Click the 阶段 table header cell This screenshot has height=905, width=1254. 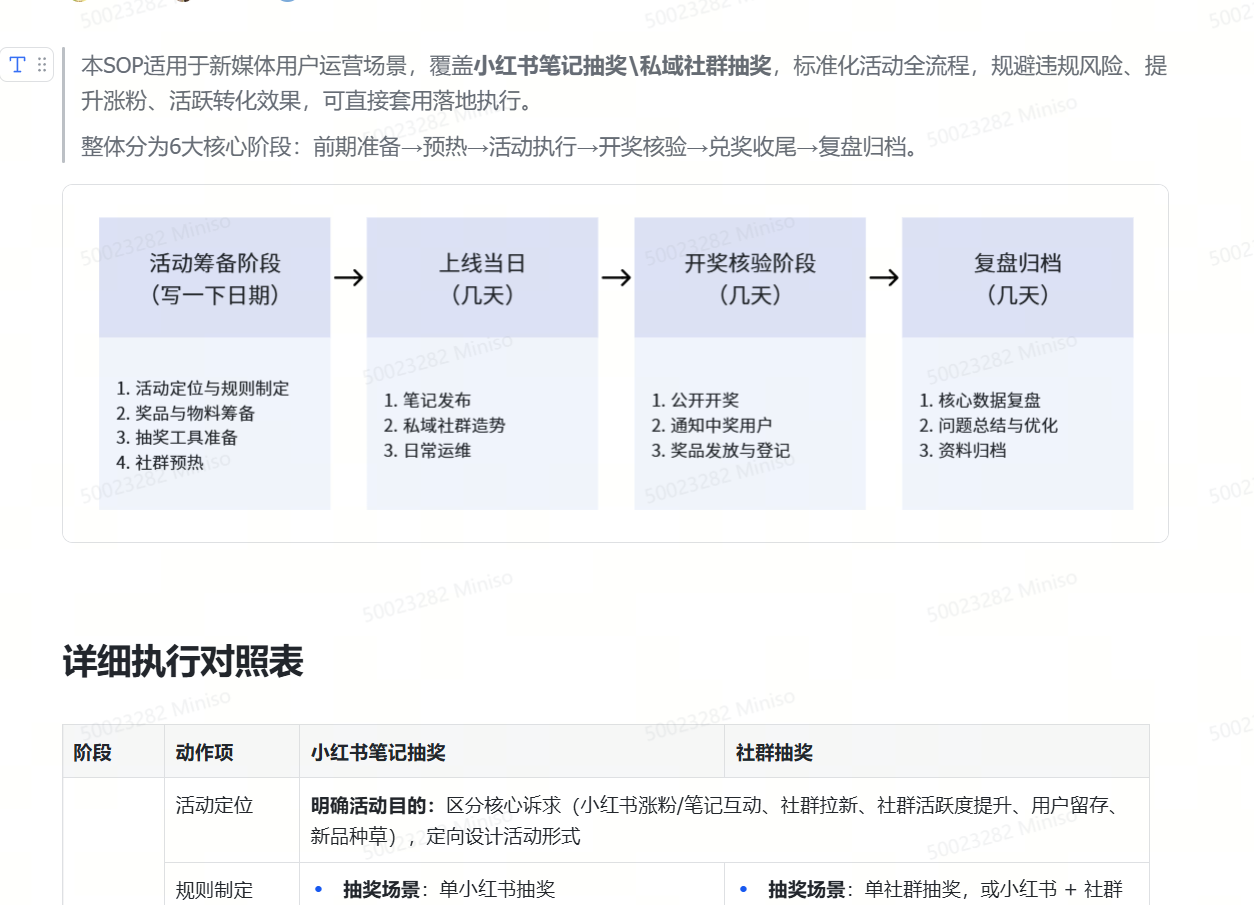[x=114, y=752]
